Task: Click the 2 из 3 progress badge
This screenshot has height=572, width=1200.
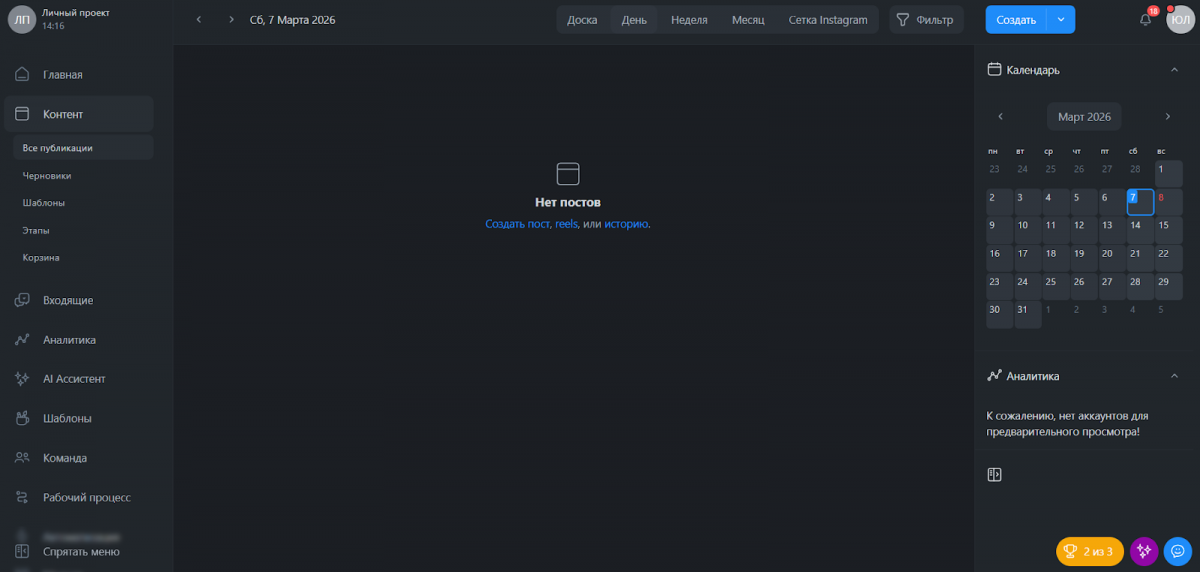Action: 1089,551
